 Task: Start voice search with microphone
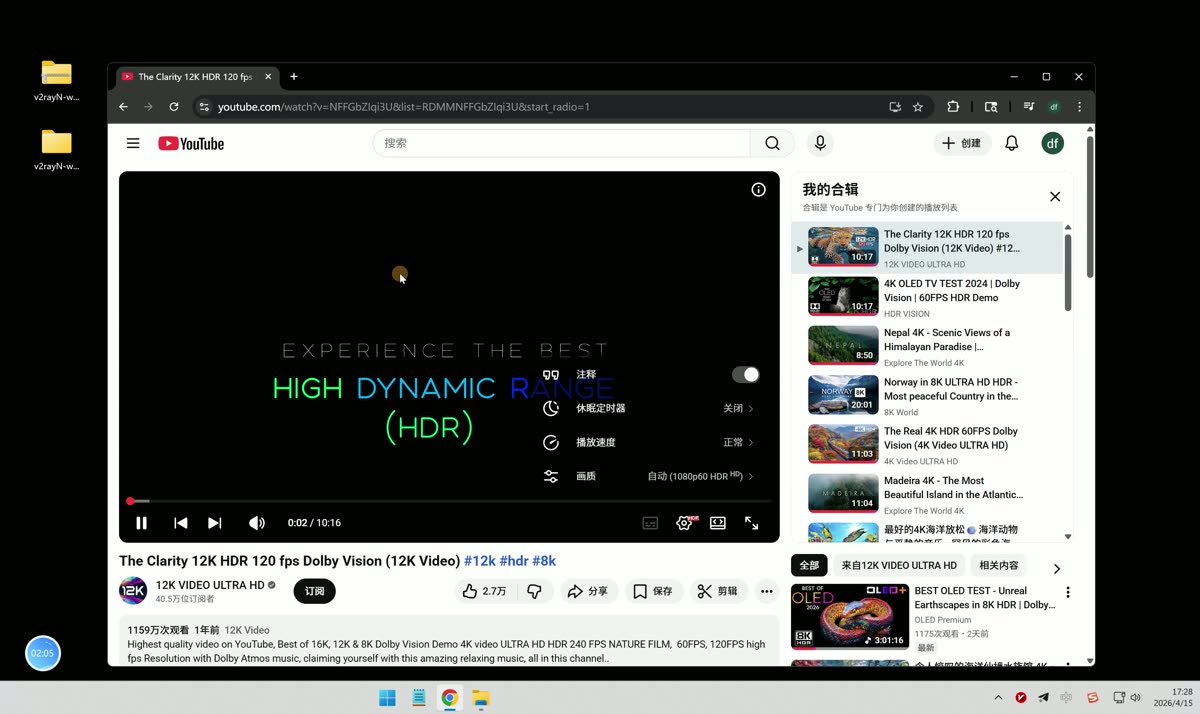tap(820, 143)
